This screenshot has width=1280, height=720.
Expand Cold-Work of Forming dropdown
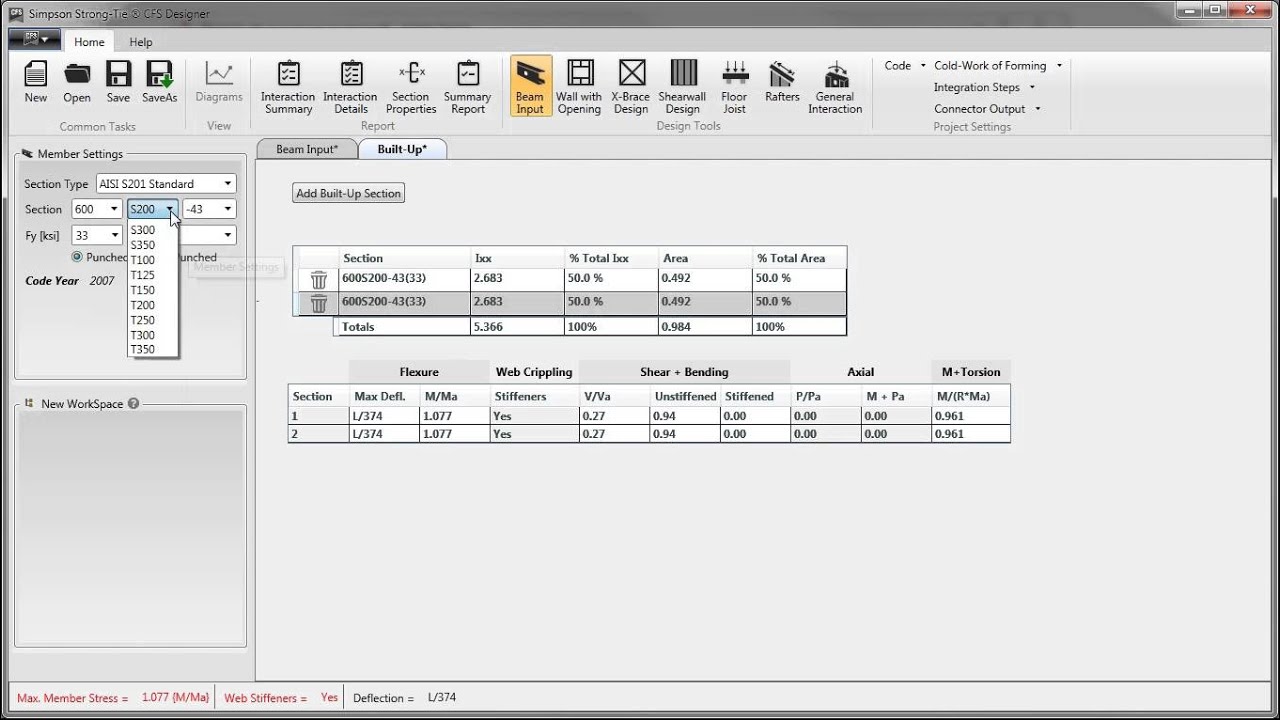[998, 66]
